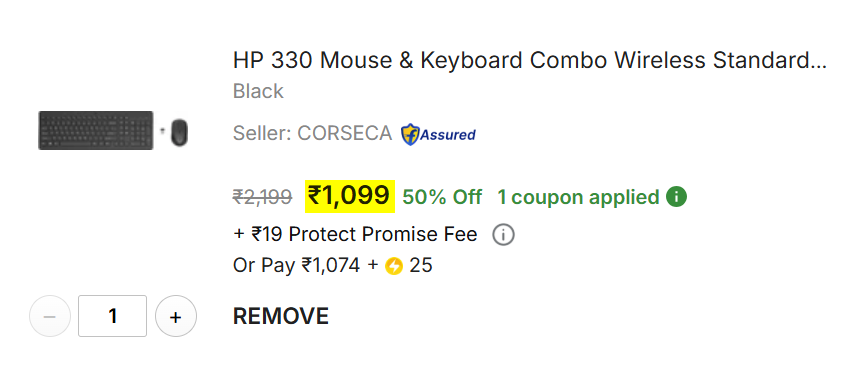Open the HP 330 Mouse & Keyboard title
844x366 pixels.
[x=530, y=61]
